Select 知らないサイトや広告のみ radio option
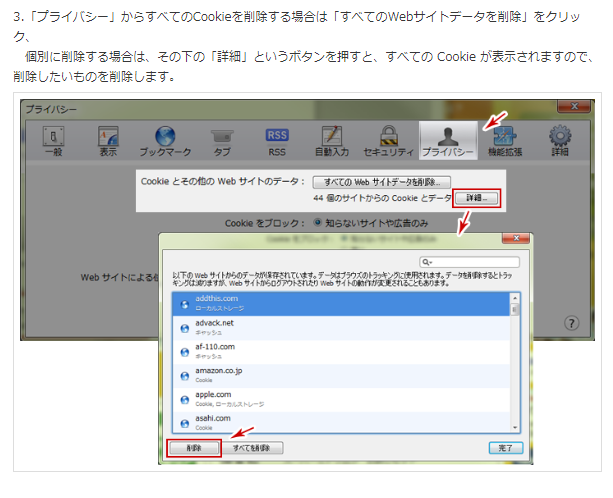This screenshot has width=613, height=498. [319, 223]
